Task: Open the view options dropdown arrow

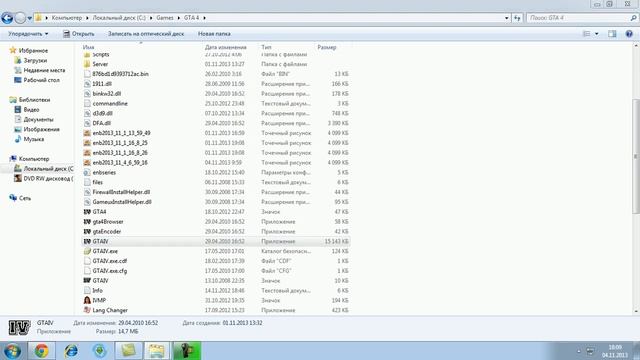Action: pyautogui.click(x=596, y=34)
